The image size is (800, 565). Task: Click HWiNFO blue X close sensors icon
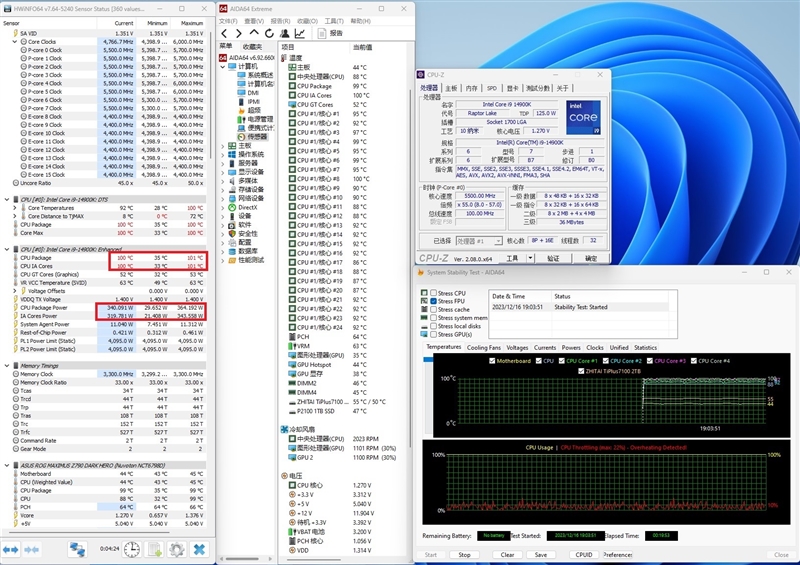199,550
